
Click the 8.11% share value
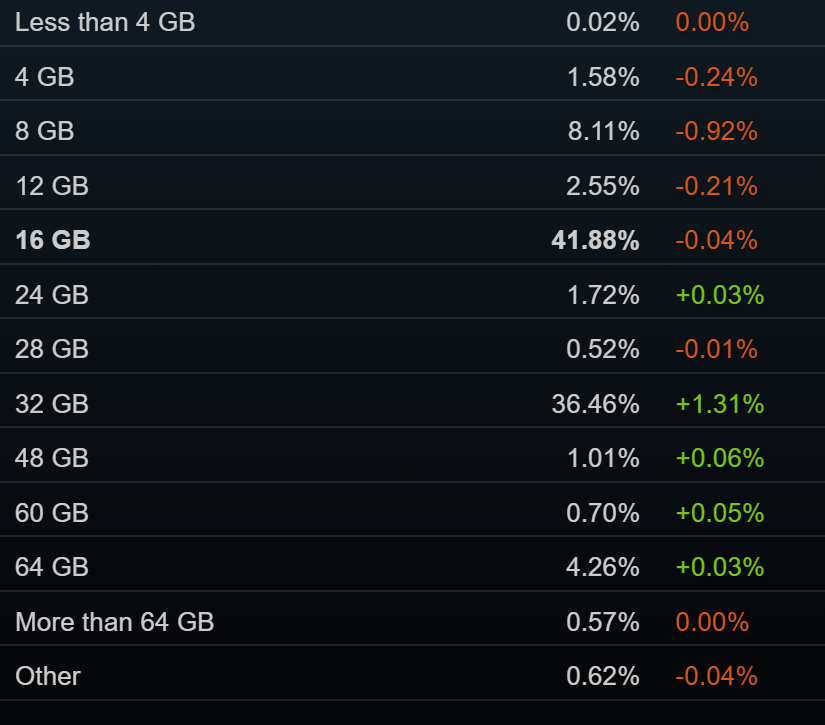(x=603, y=131)
